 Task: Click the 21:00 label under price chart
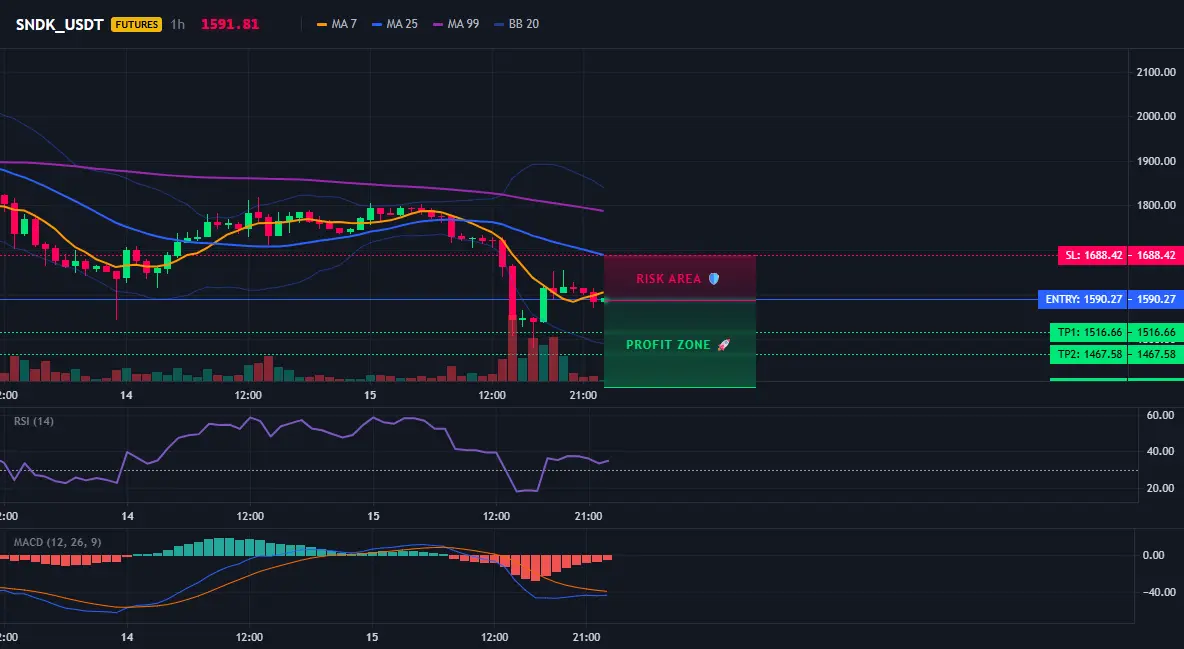tap(583, 395)
